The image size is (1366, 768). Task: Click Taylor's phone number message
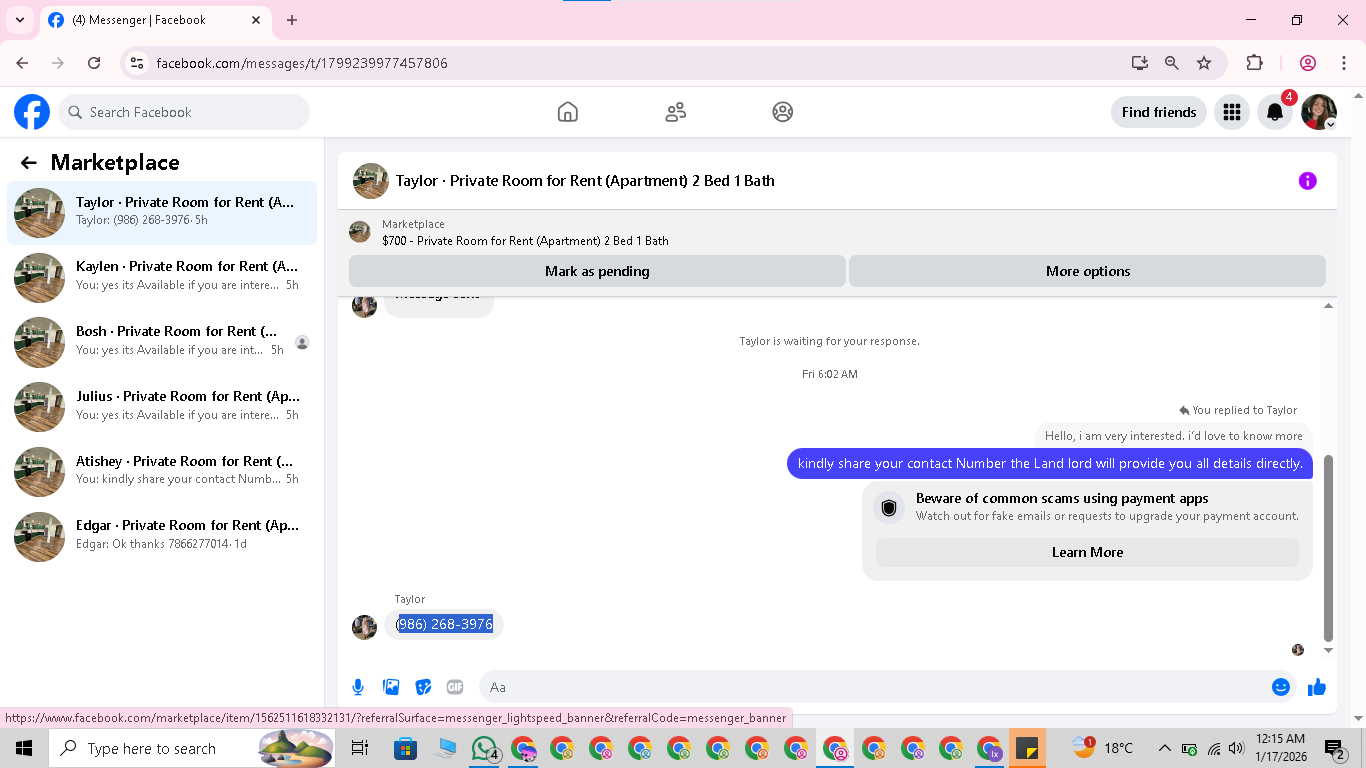click(445, 624)
